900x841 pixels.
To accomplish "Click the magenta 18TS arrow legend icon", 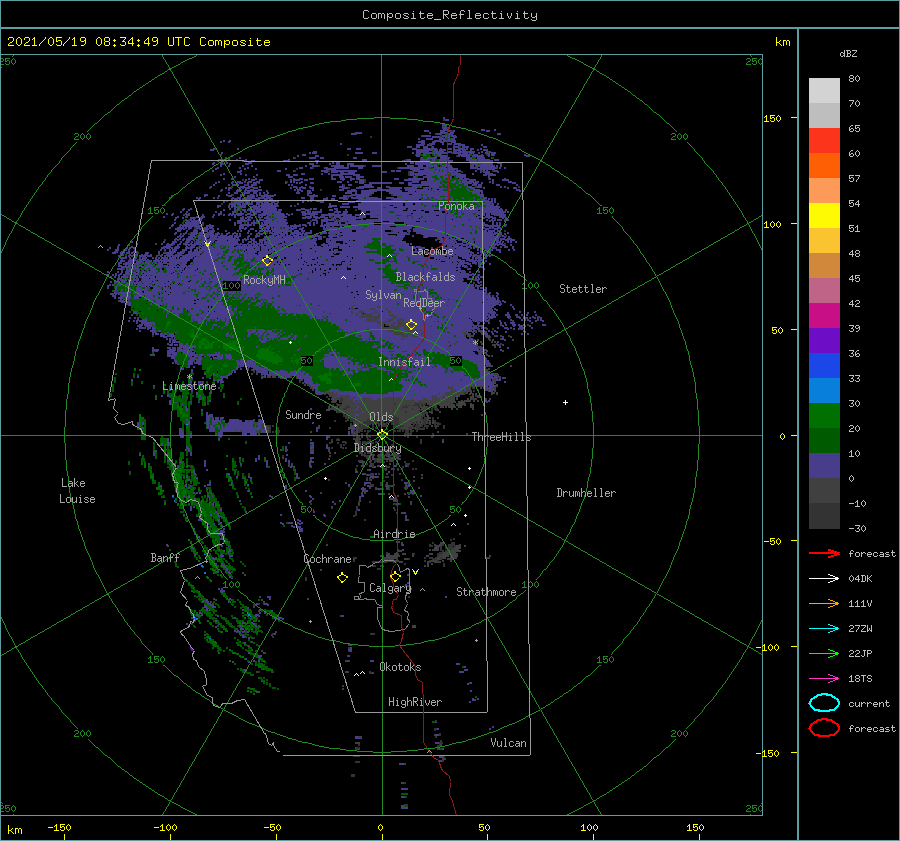I will 824,679.
